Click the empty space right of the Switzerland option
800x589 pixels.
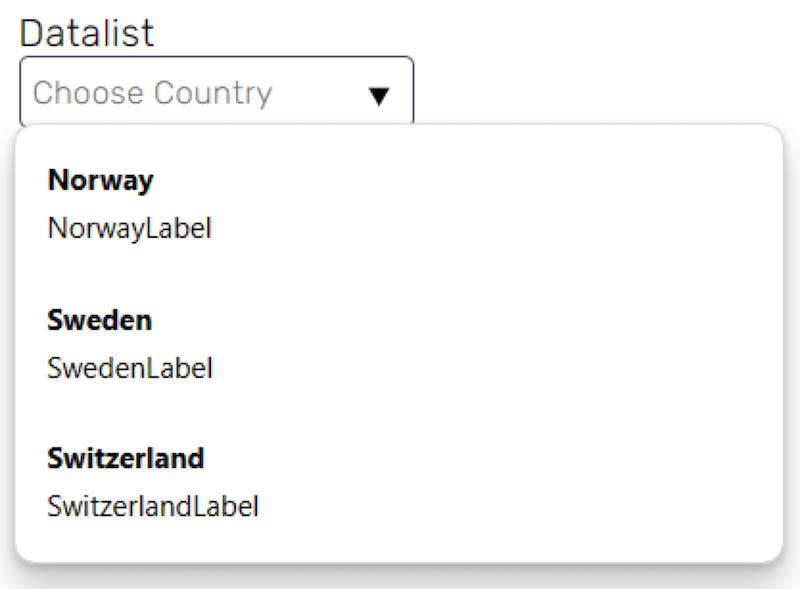pyautogui.click(x=520, y=481)
